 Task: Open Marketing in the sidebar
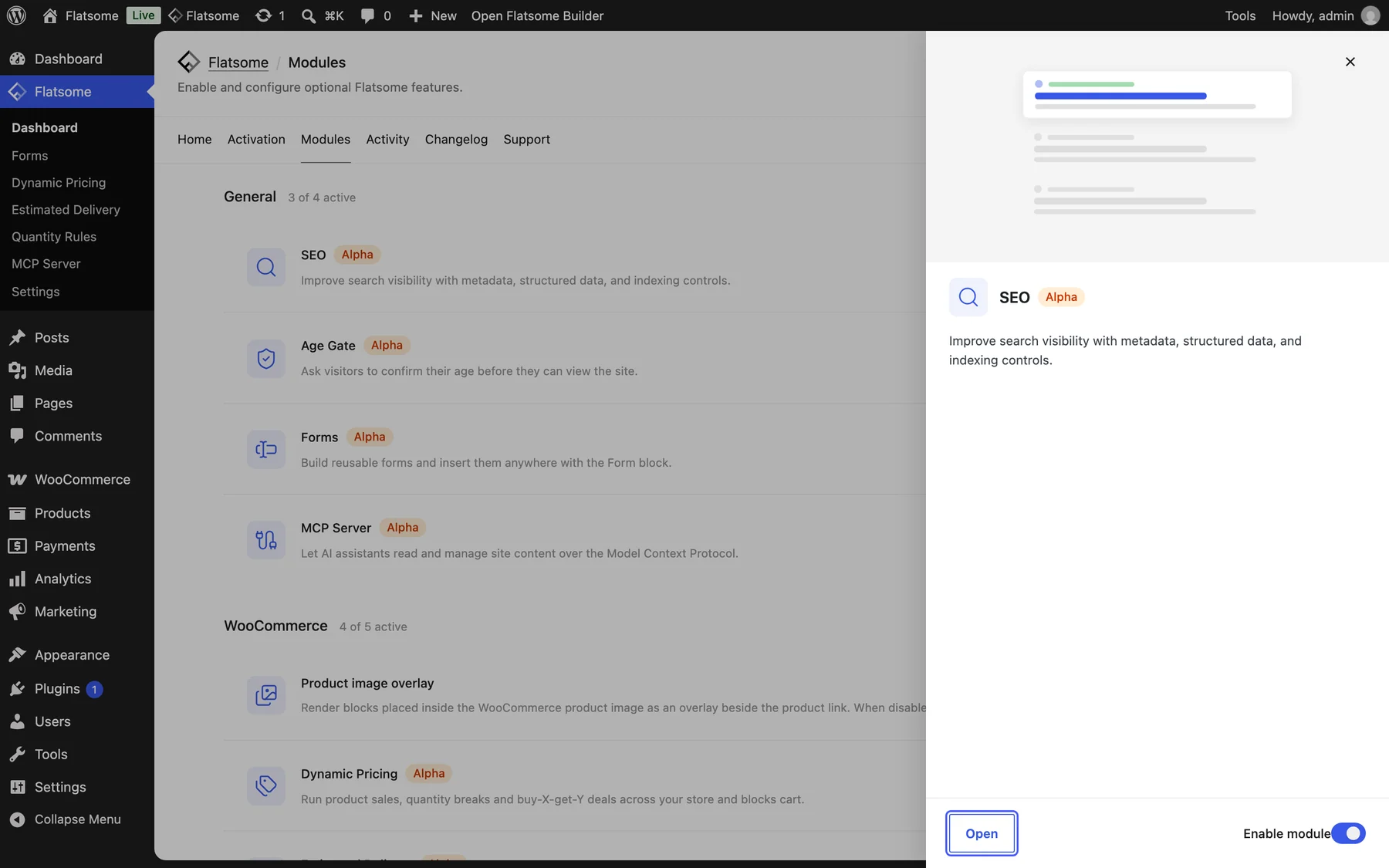tap(77, 611)
